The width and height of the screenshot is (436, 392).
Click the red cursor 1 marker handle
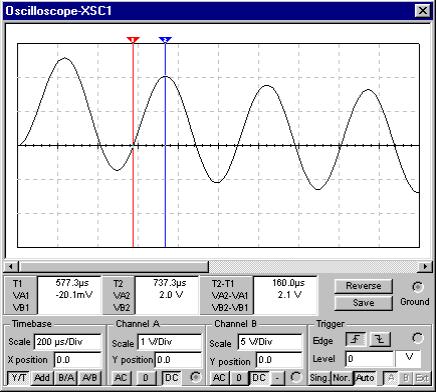pos(133,40)
